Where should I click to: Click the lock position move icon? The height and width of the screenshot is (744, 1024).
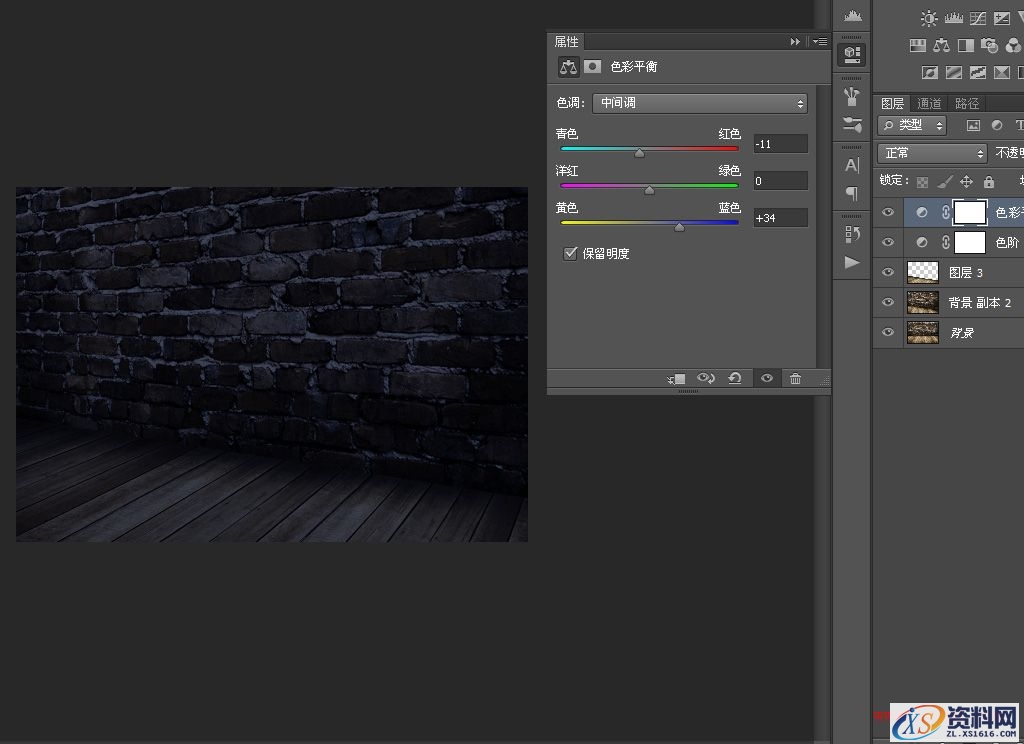coord(966,181)
